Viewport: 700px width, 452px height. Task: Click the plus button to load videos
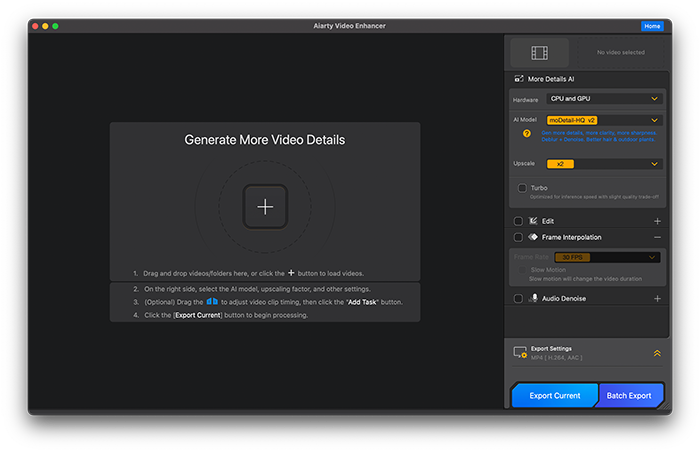coord(265,207)
